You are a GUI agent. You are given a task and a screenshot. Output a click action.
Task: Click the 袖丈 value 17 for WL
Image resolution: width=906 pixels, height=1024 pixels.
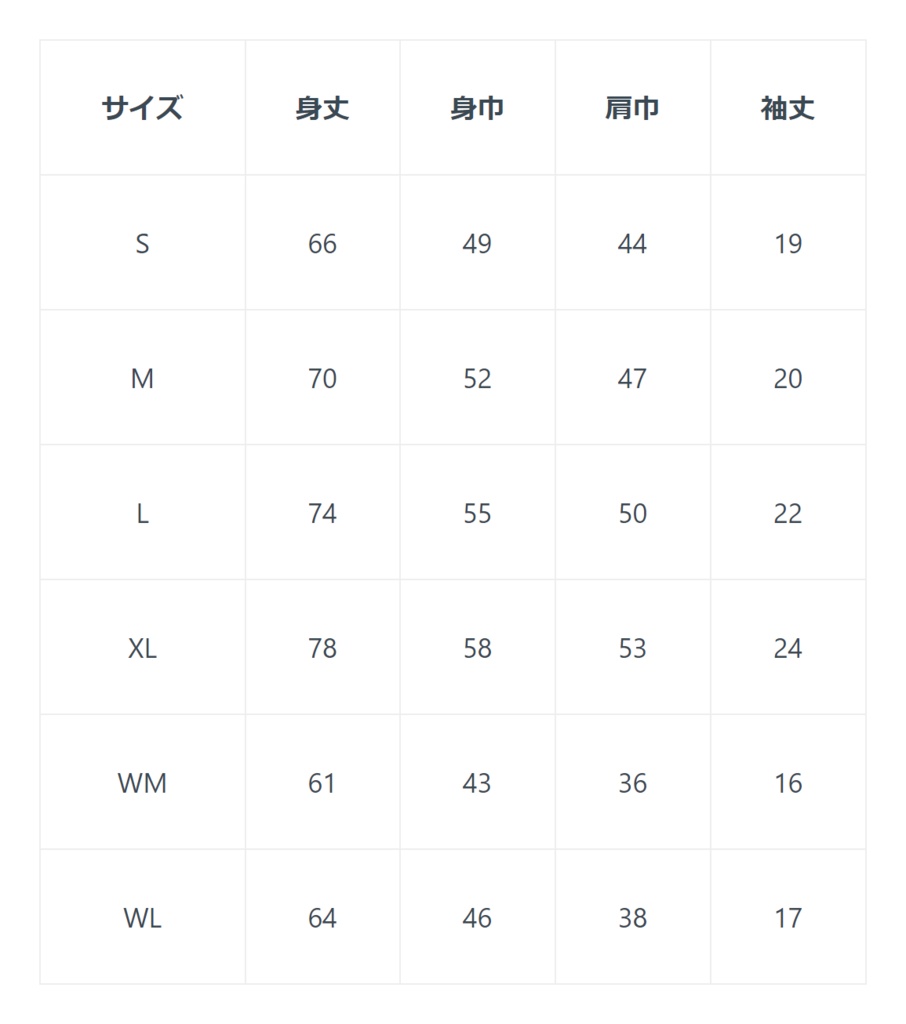[x=788, y=918]
